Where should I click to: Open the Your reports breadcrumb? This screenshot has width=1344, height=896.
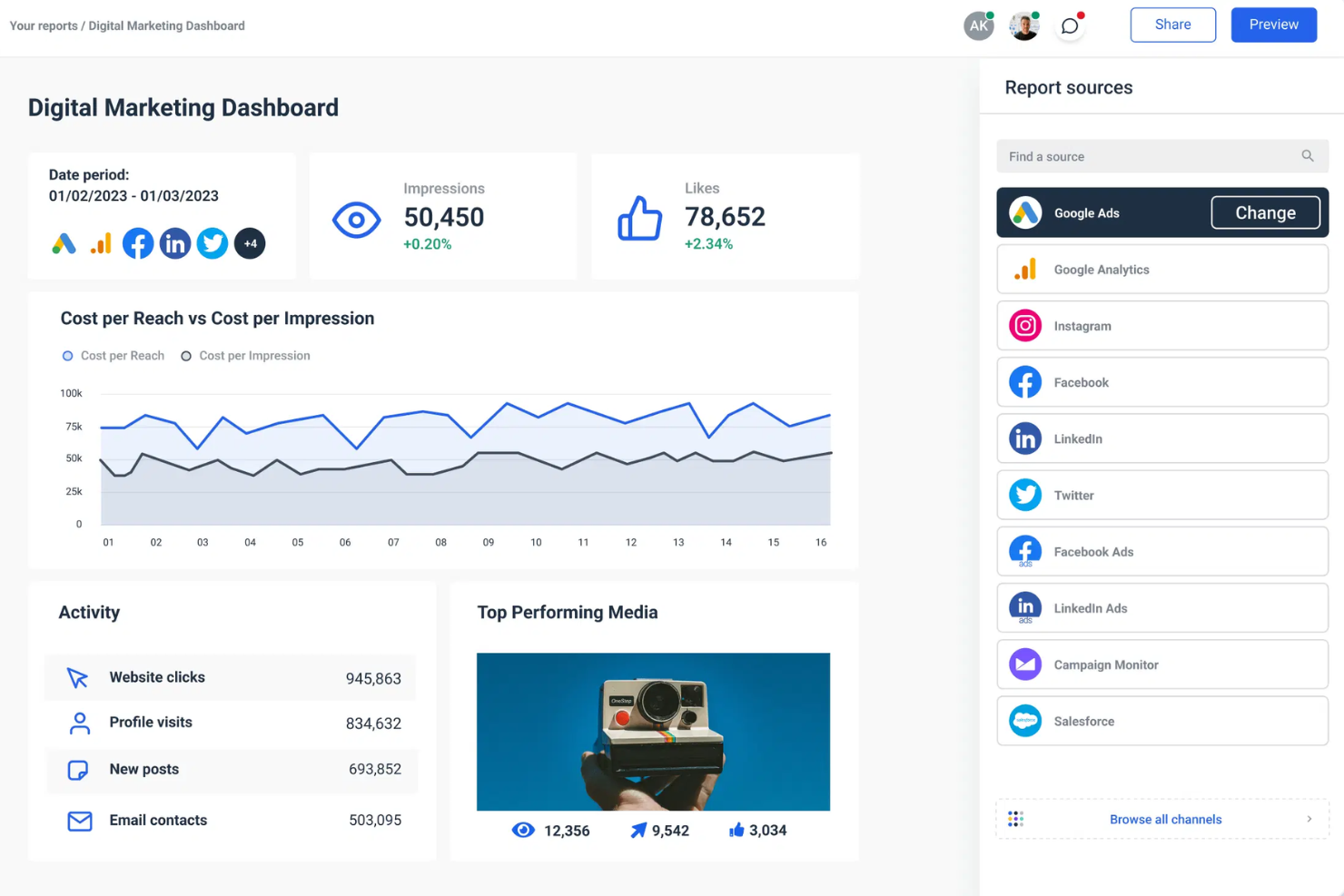(x=43, y=25)
